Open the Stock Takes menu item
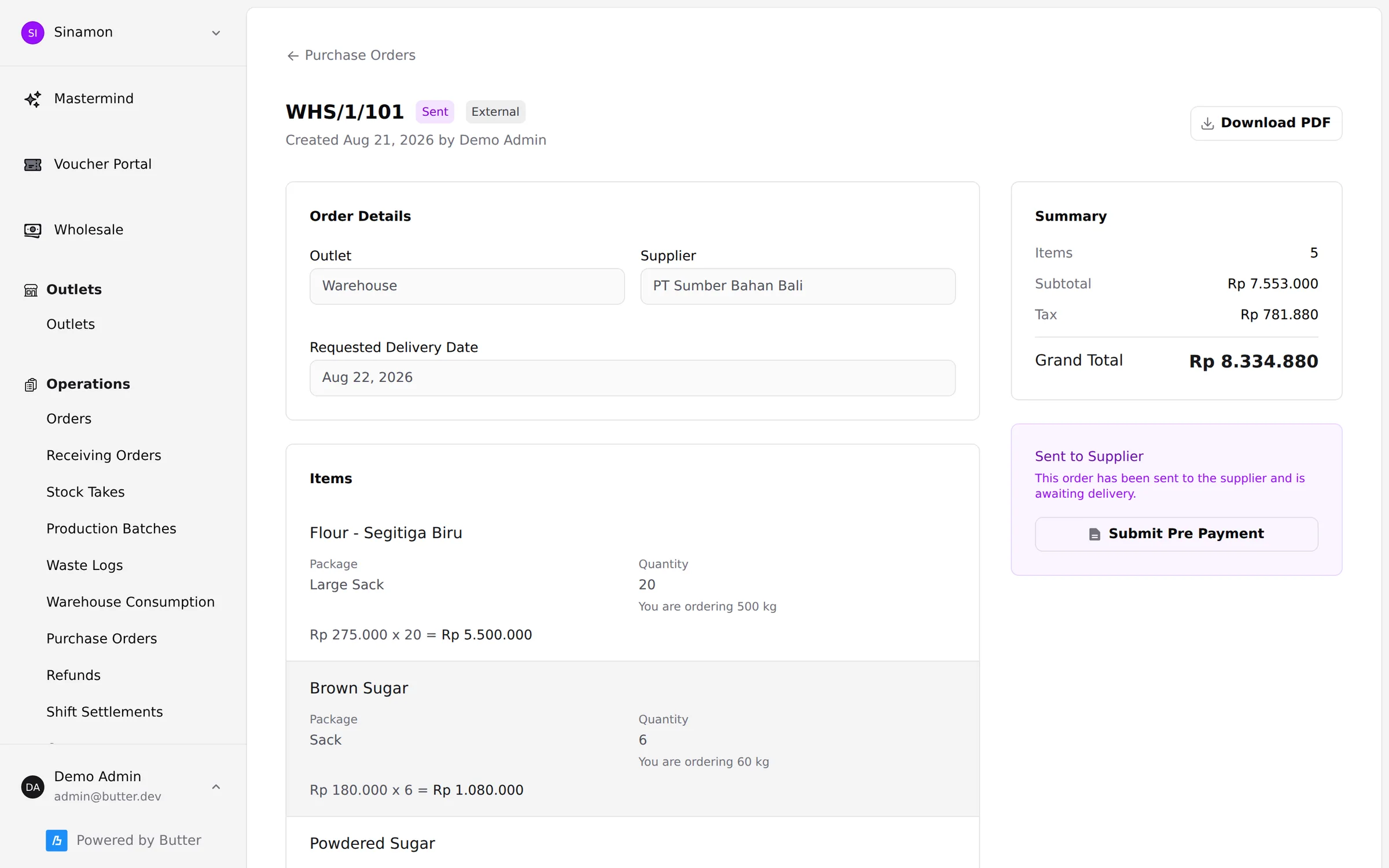 pos(85,492)
